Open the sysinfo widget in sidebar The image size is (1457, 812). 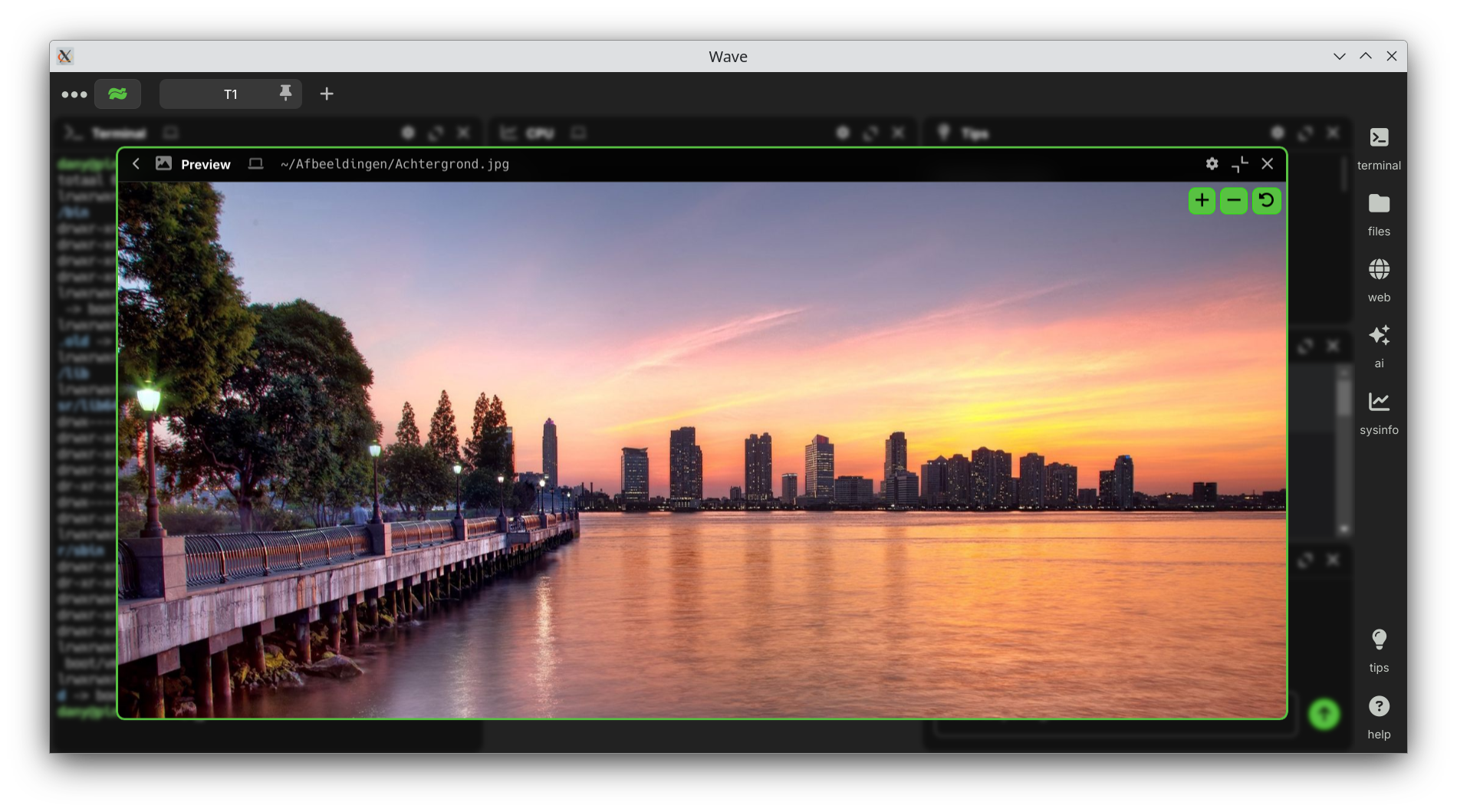pyautogui.click(x=1379, y=414)
